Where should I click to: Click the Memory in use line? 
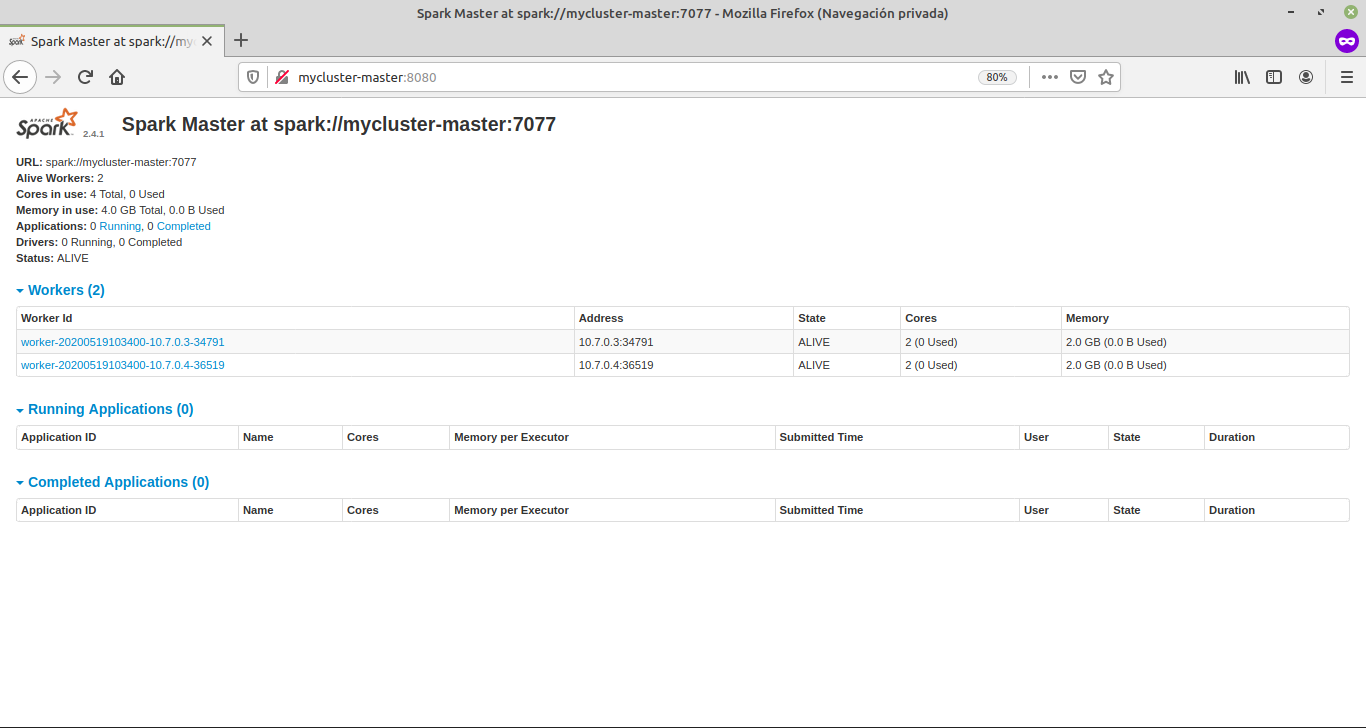[x=120, y=210]
